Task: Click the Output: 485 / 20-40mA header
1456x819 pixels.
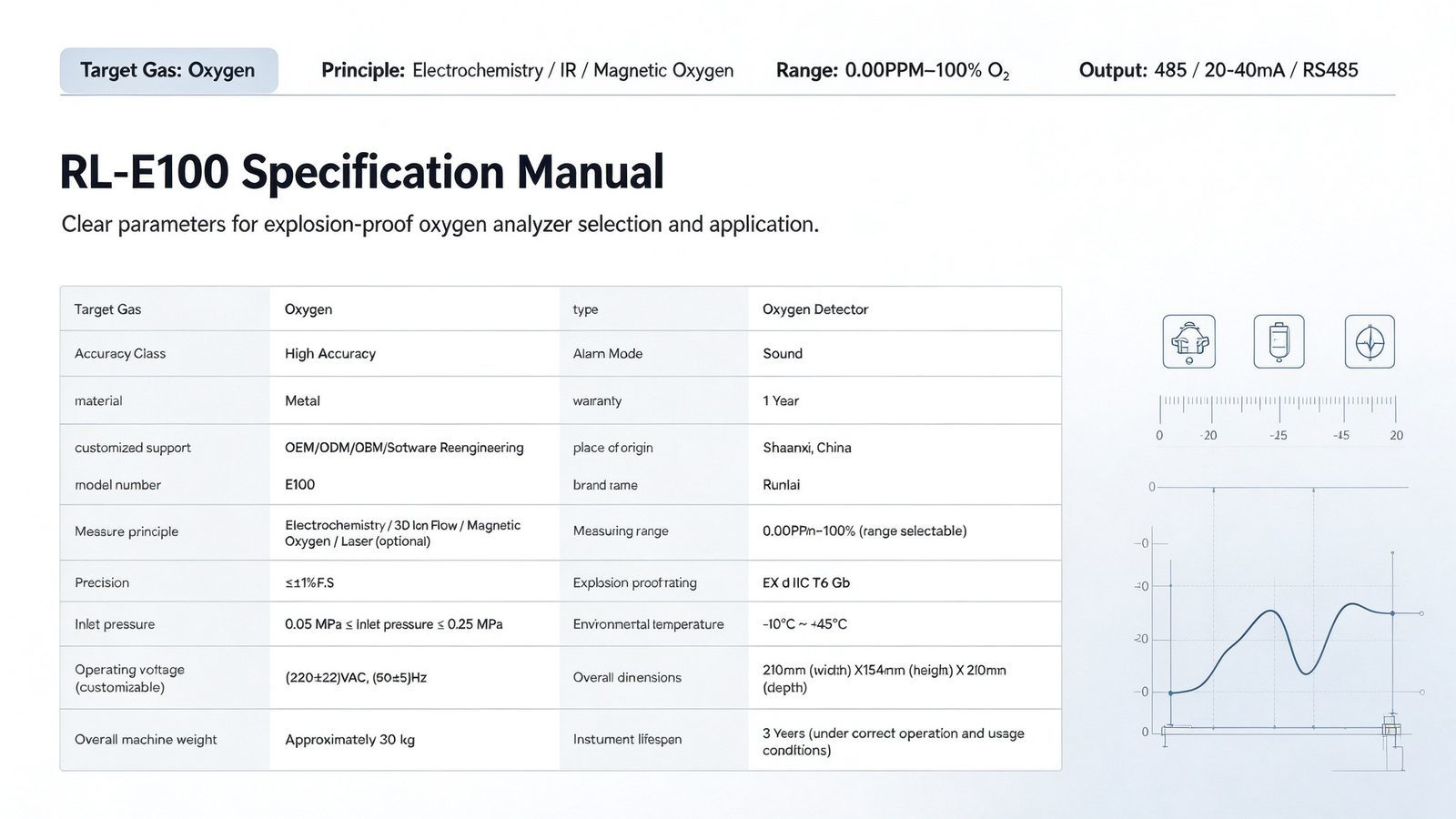Action: click(x=1218, y=70)
